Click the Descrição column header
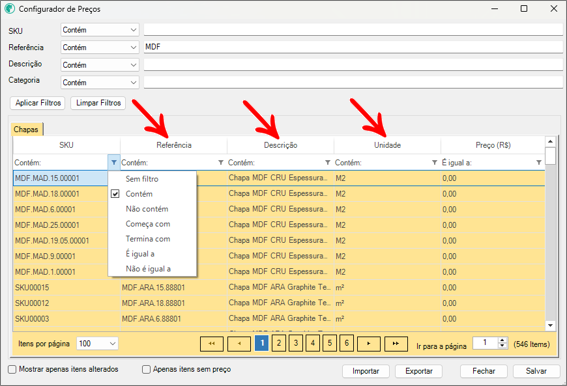Viewport: 567px width, 386px height. pos(281,145)
